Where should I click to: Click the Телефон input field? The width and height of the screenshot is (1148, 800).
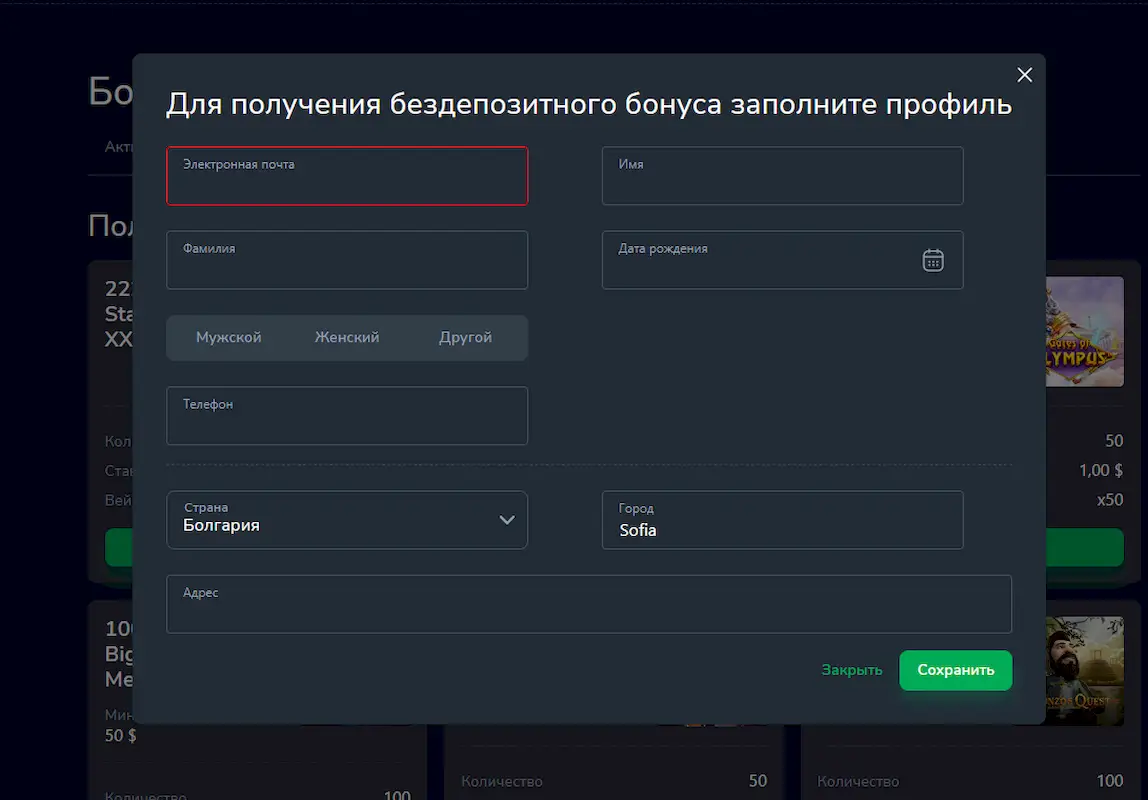tap(347, 416)
